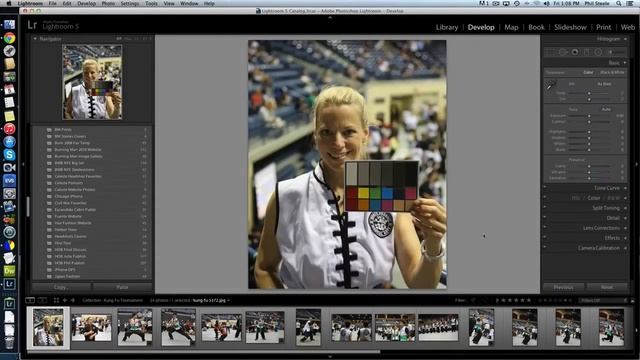The width and height of the screenshot is (640, 360).
Task: Expand the Detail panel
Action: pyautogui.click(x=625, y=218)
